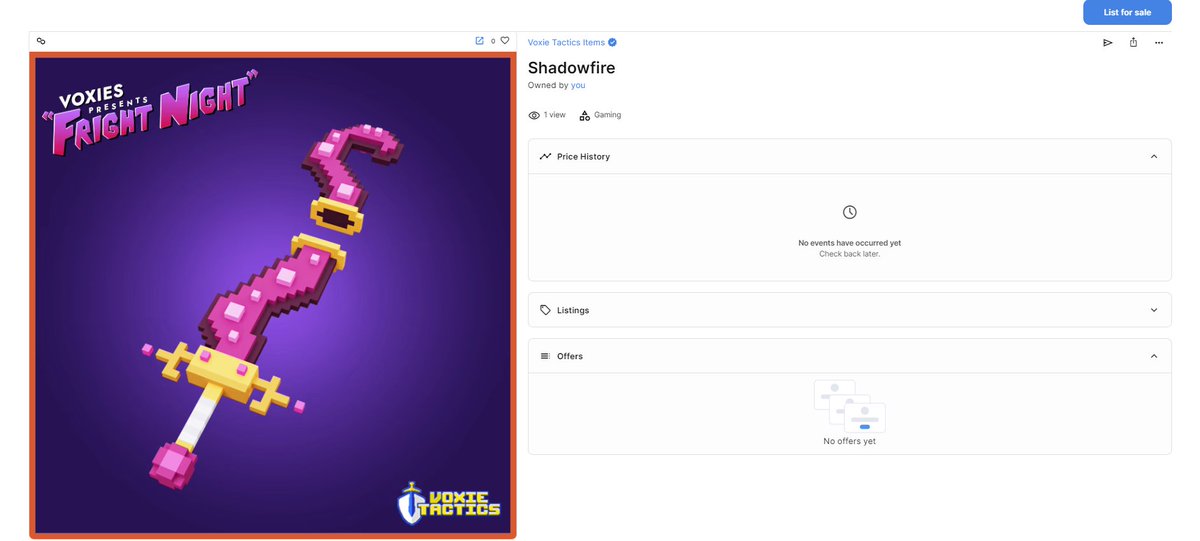This screenshot has width=1200, height=541.
Task: Click the eye views icon
Action: [x=534, y=115]
